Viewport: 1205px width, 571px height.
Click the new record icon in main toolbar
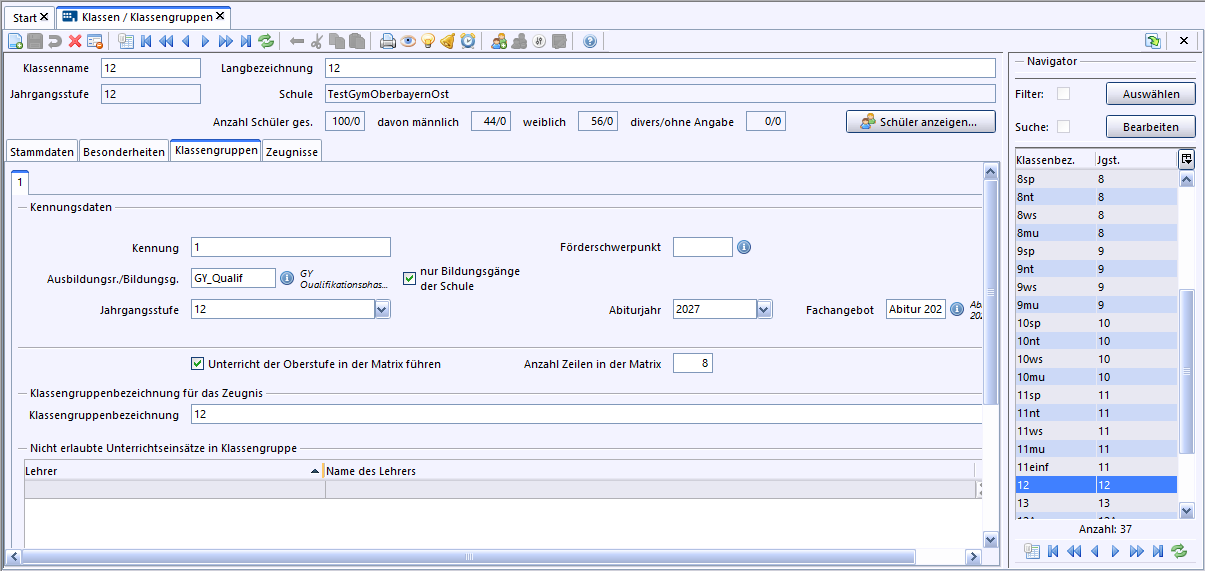pos(15,41)
